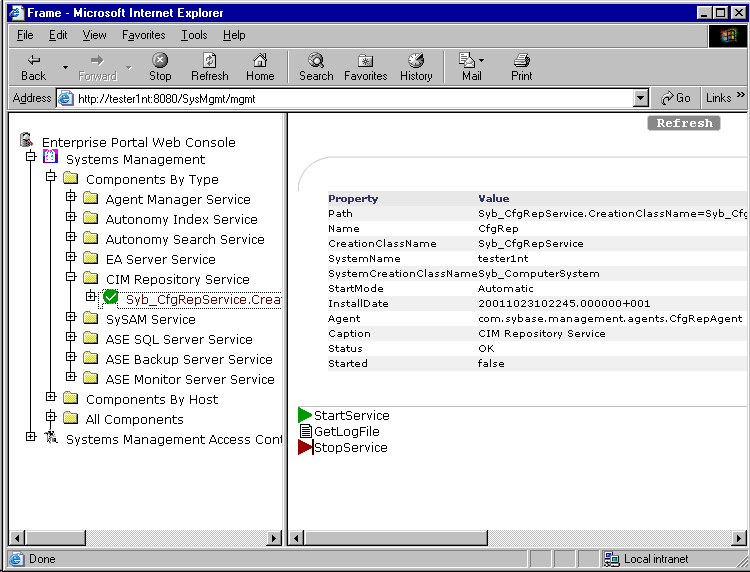Click the Agent Manager Service folder icon
The height and width of the screenshot is (572, 750).
90,198
